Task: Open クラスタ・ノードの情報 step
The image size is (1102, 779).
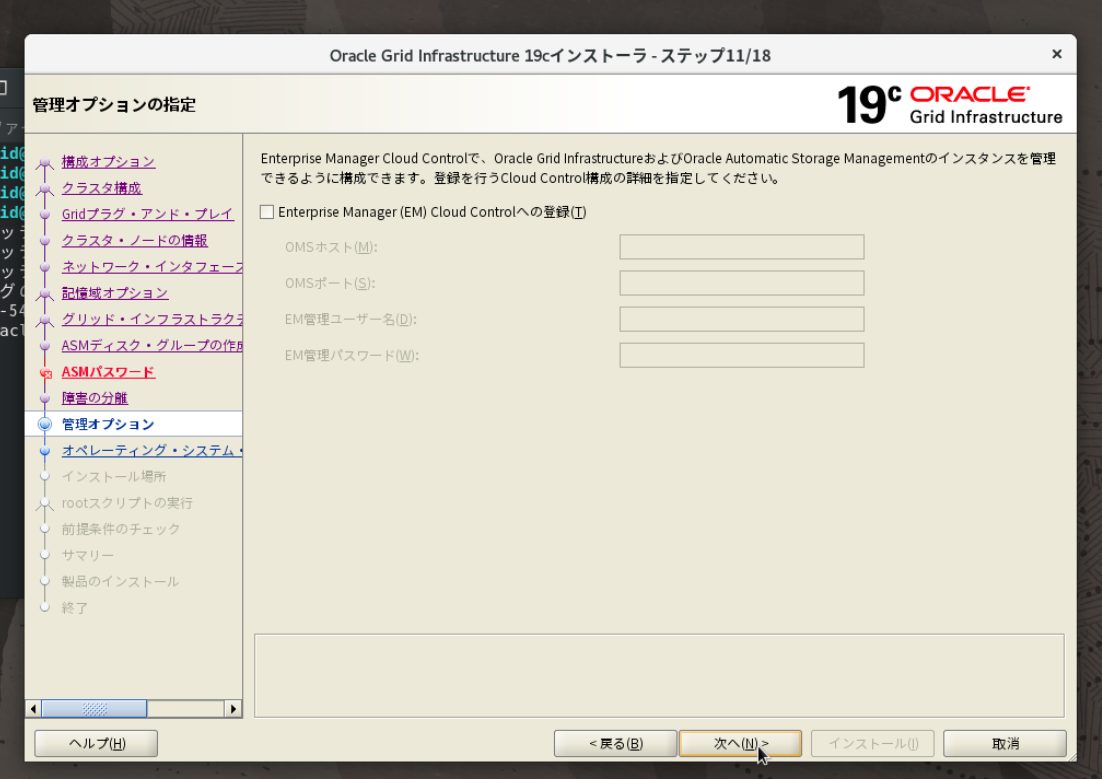Action: [134, 240]
